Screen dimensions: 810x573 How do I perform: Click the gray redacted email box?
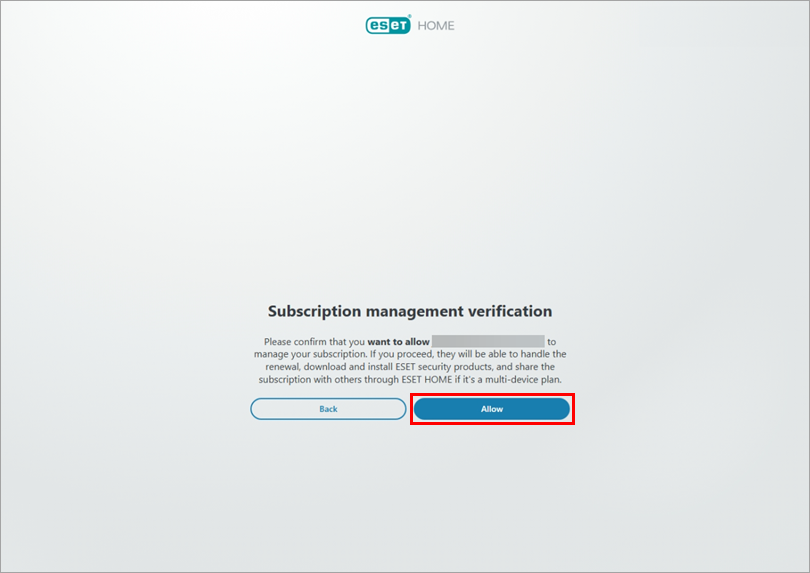tap(488, 341)
